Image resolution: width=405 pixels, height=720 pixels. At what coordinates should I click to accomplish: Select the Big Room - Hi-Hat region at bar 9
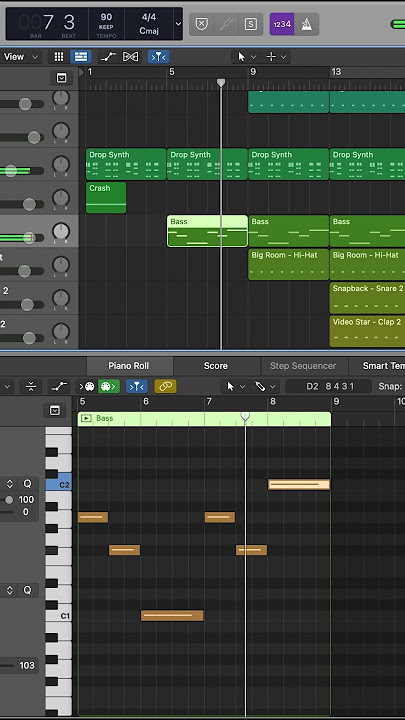coord(288,264)
